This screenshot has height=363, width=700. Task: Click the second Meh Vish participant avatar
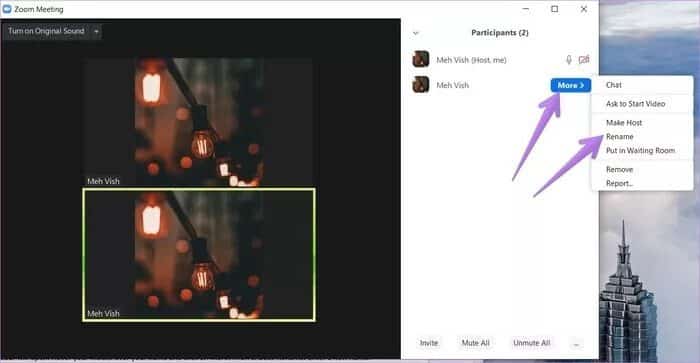(x=421, y=84)
